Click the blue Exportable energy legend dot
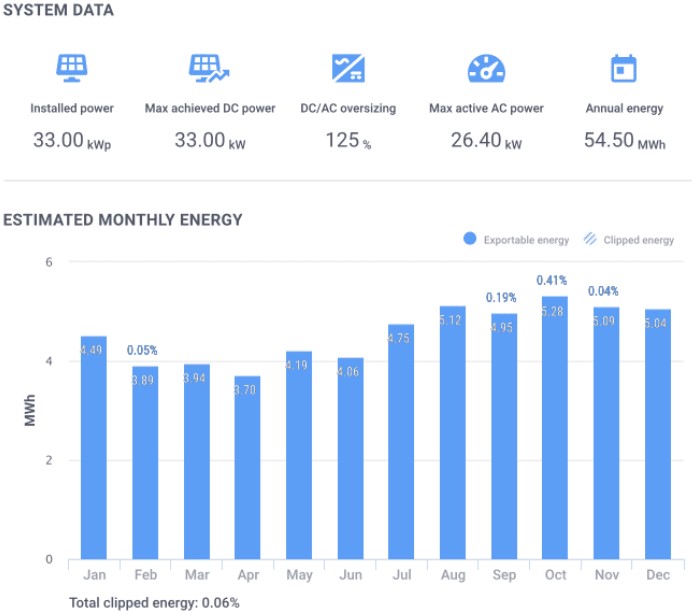Image resolution: width=692 pixels, height=615 pixels. (x=470, y=240)
